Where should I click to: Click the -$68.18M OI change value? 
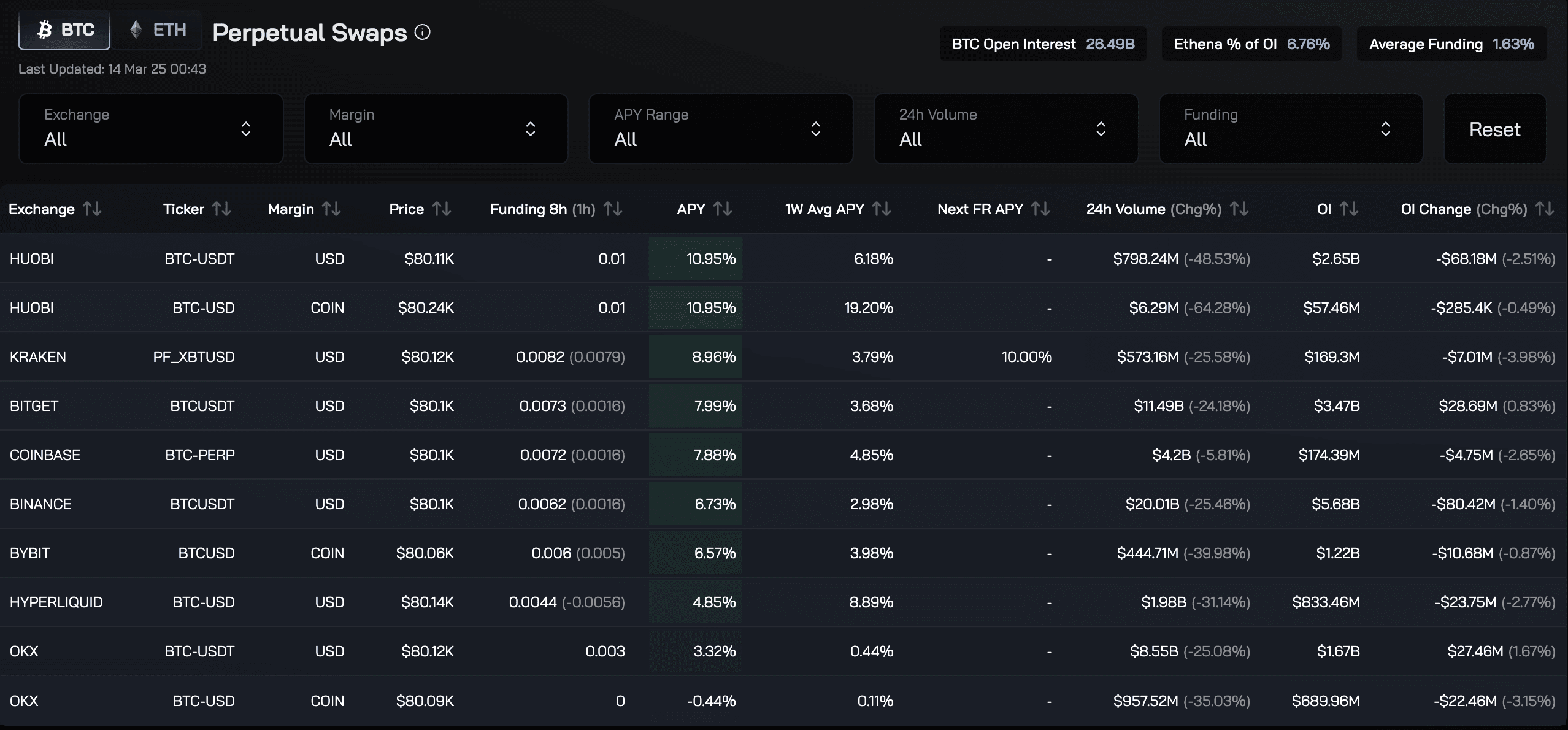[1466, 259]
